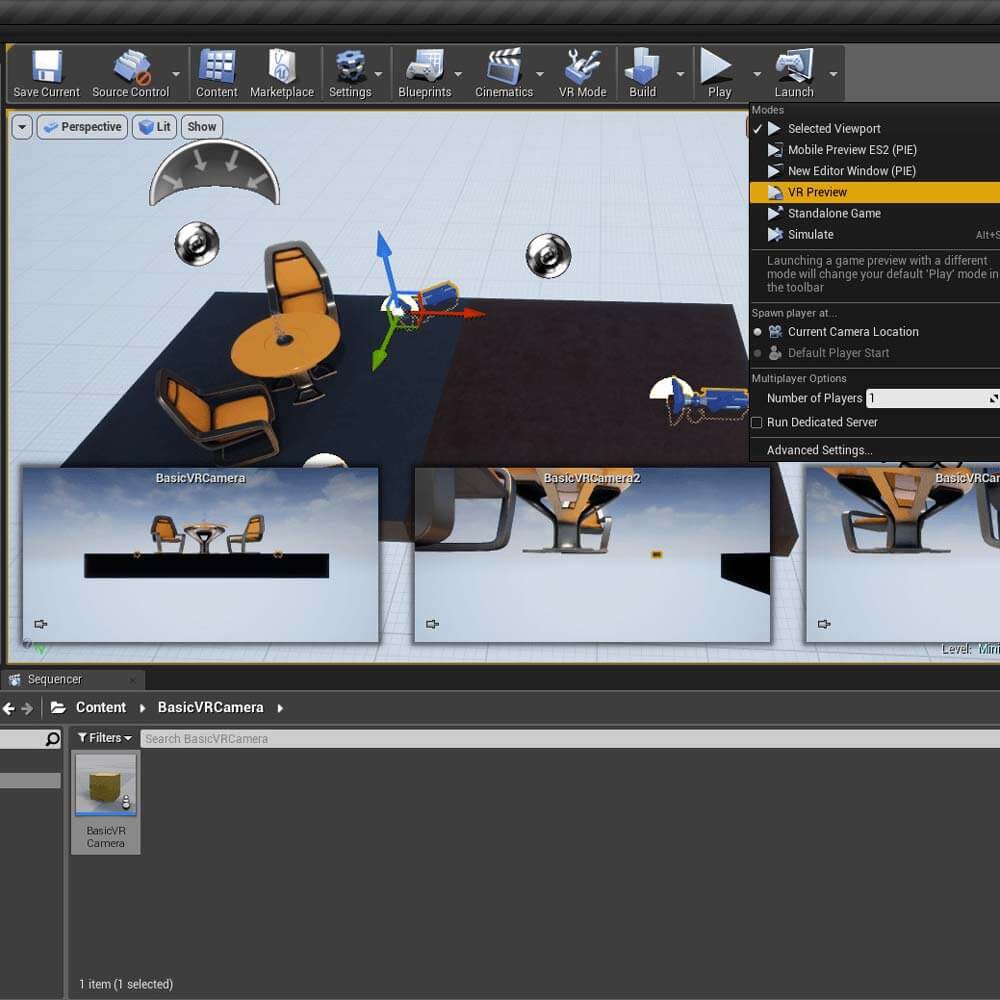Select the sky light dome actor
The image size is (1000, 1000).
[214, 173]
